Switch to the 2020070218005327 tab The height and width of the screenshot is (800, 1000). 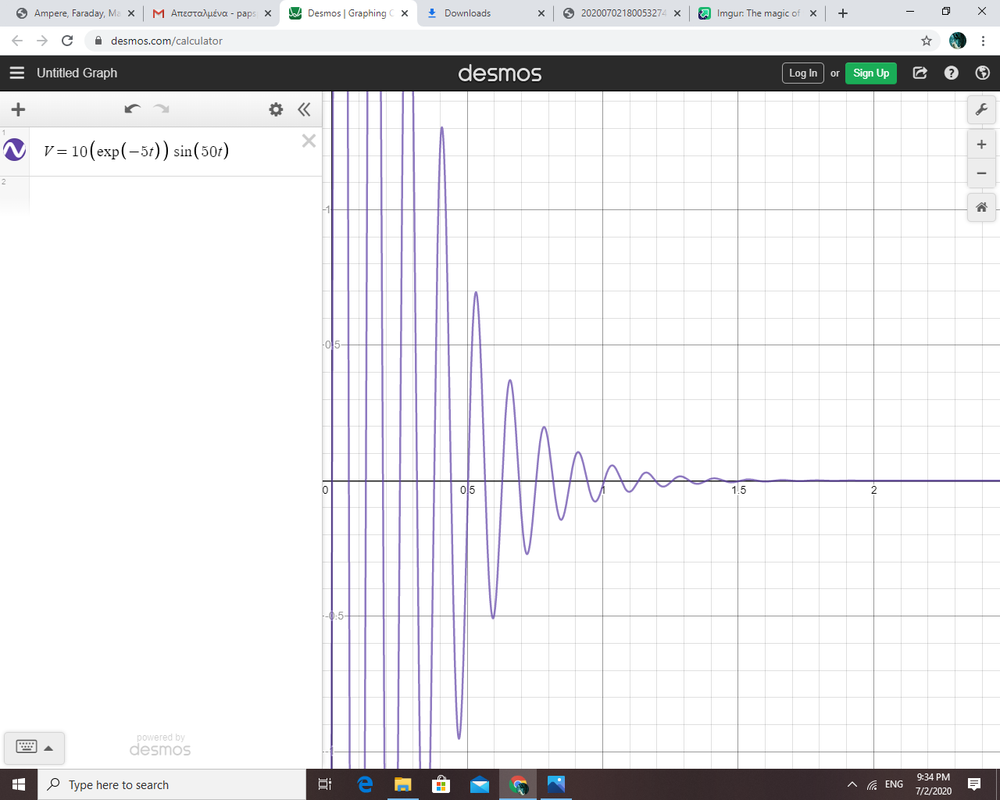coord(622,13)
